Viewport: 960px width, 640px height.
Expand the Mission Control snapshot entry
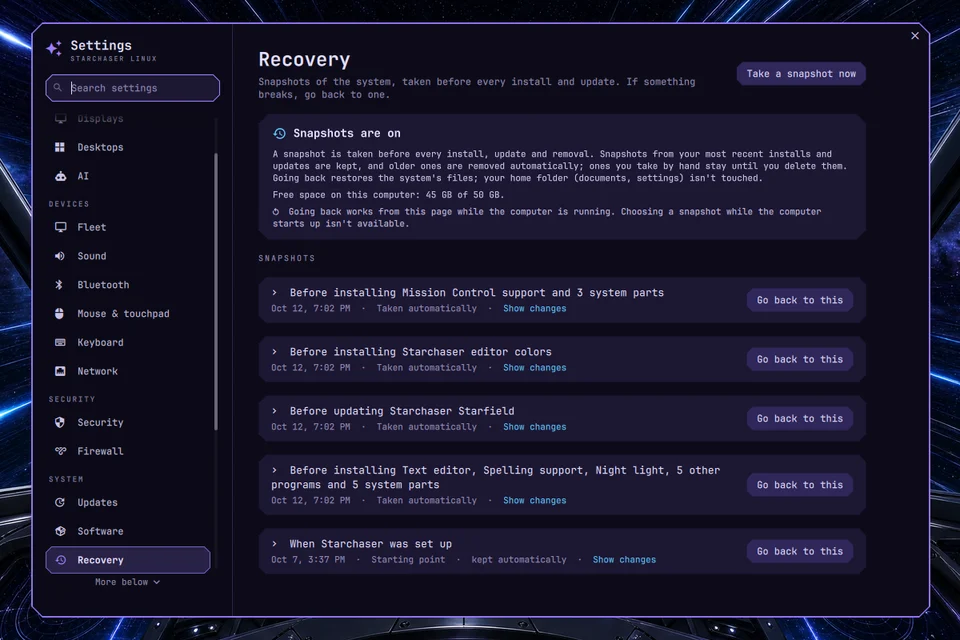[x=275, y=293]
